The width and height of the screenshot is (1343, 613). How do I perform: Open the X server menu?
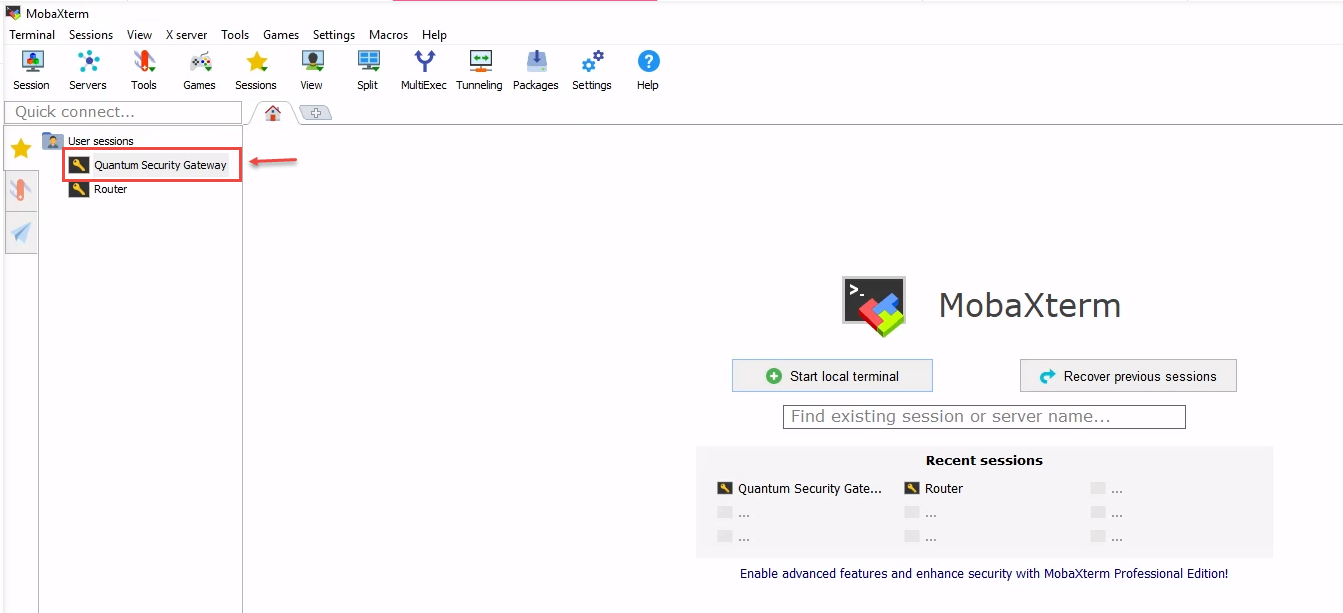pyautogui.click(x=187, y=35)
